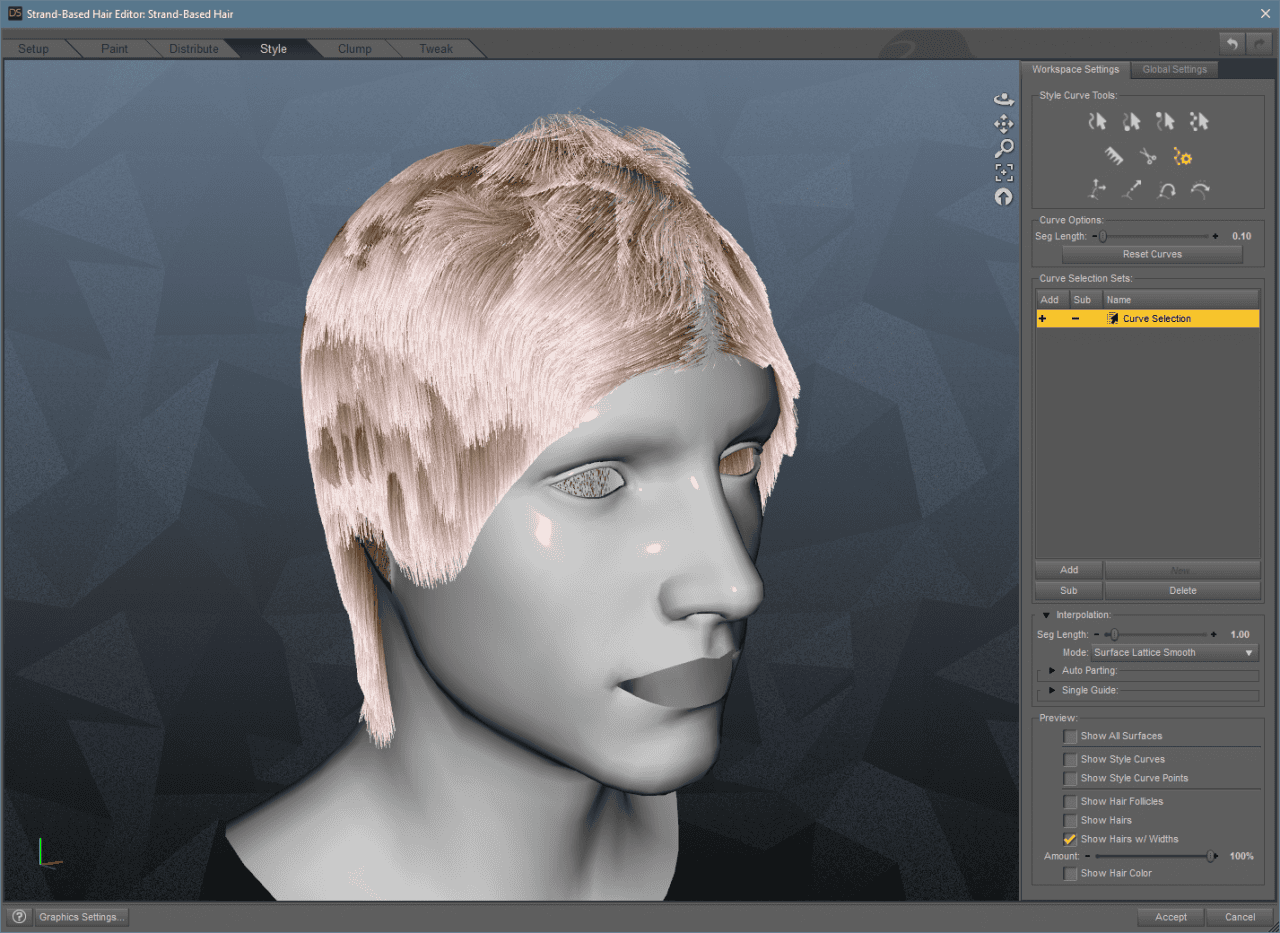Disable Show Hairs w/ Widths
This screenshot has width=1280, height=933.
[x=1069, y=839]
